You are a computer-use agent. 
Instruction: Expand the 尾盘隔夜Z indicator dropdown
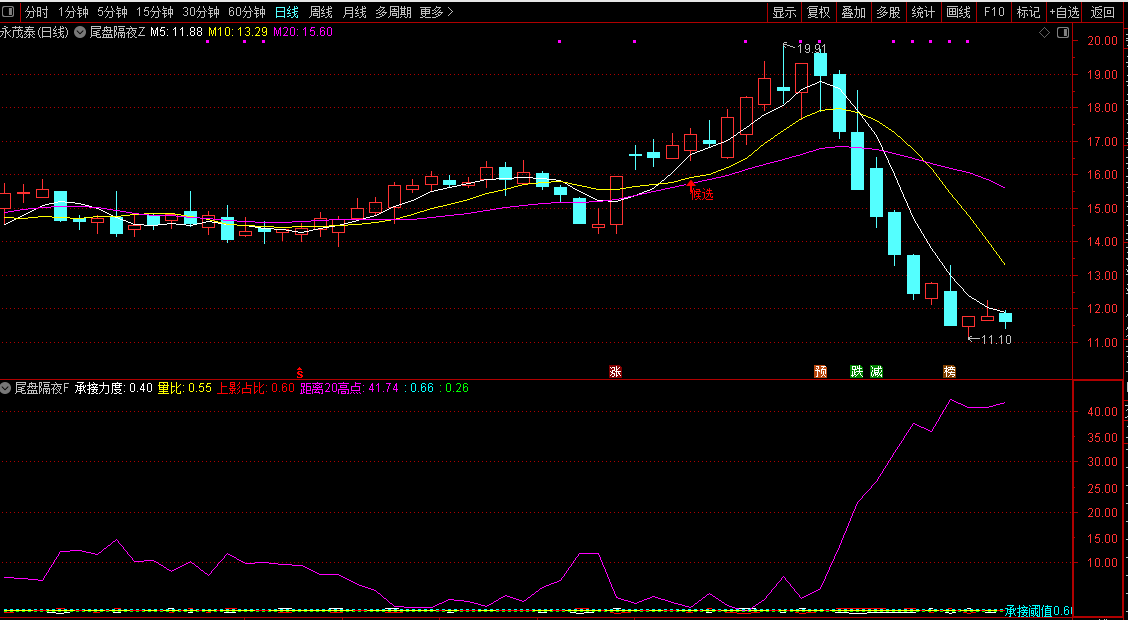80,32
